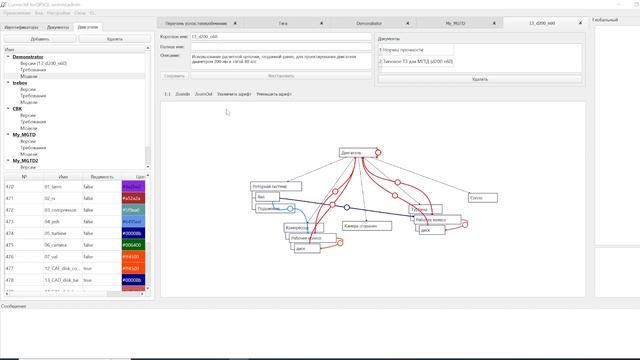Click layers table horizontal scrollbar right arrow

point(142,294)
